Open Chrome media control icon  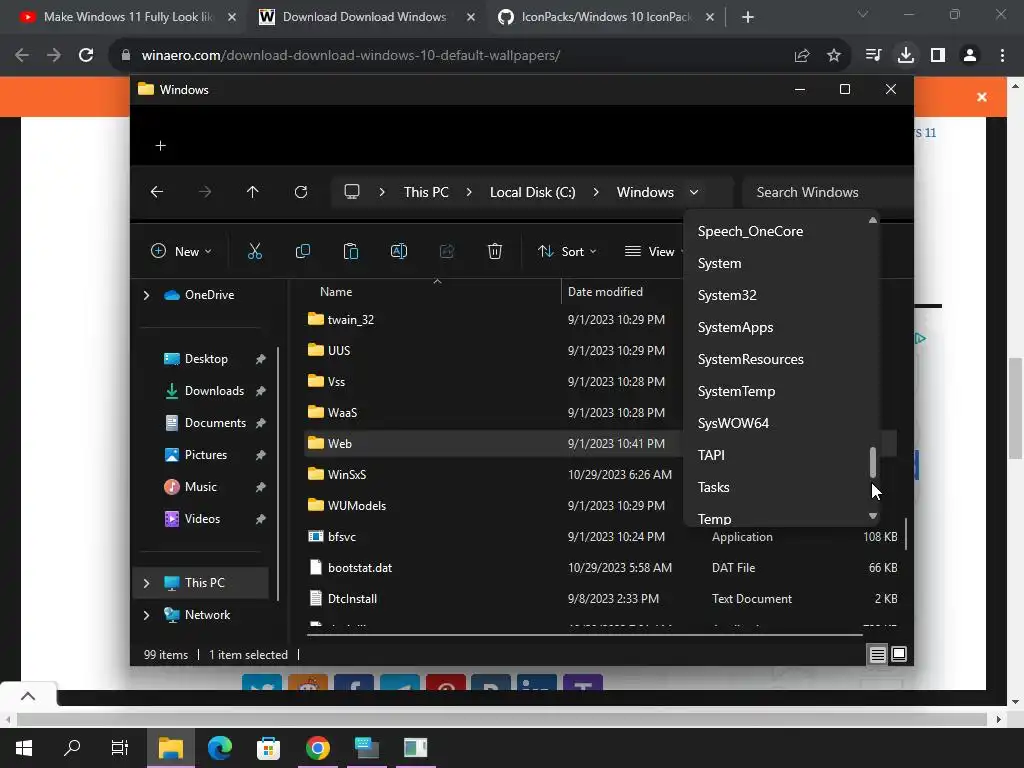pos(873,56)
